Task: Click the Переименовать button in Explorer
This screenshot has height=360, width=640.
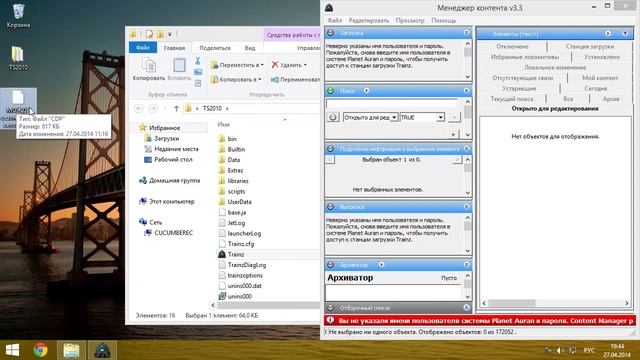Action: pyautogui.click(x=295, y=79)
